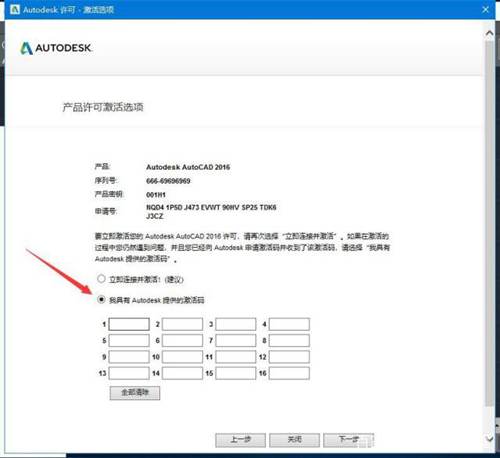Click the Next (下一步) button

[348, 440]
